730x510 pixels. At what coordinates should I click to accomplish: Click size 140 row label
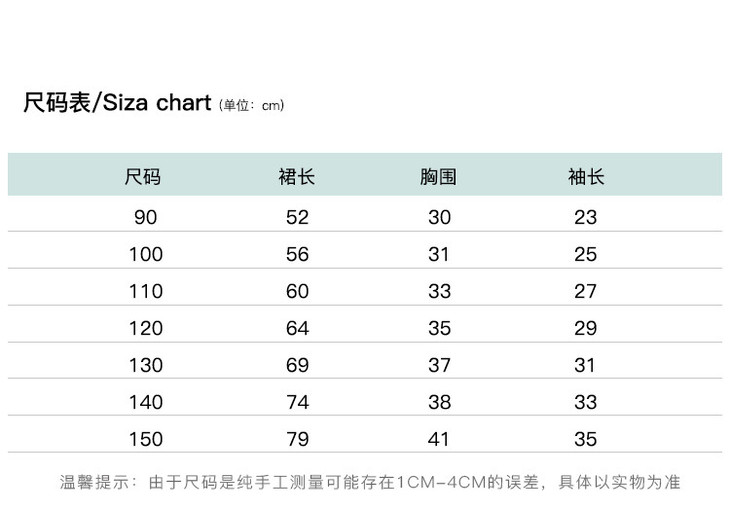pos(145,402)
